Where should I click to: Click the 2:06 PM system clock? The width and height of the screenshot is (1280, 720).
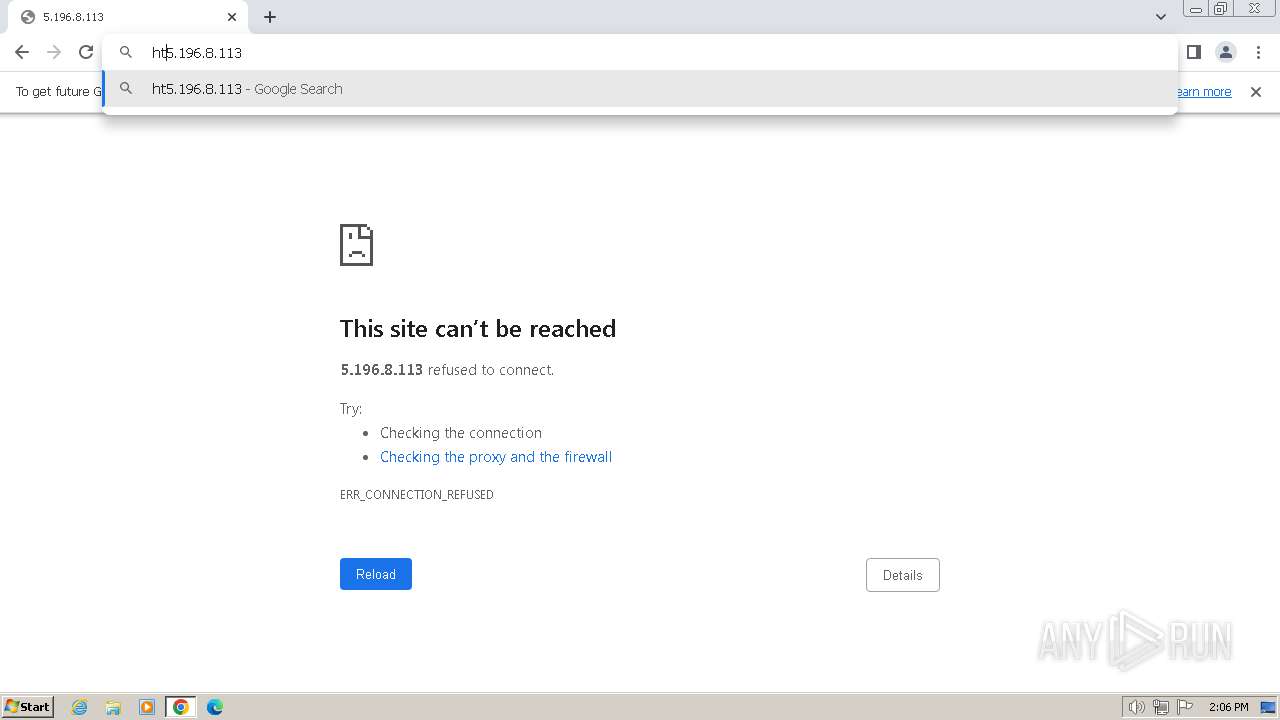point(1228,707)
